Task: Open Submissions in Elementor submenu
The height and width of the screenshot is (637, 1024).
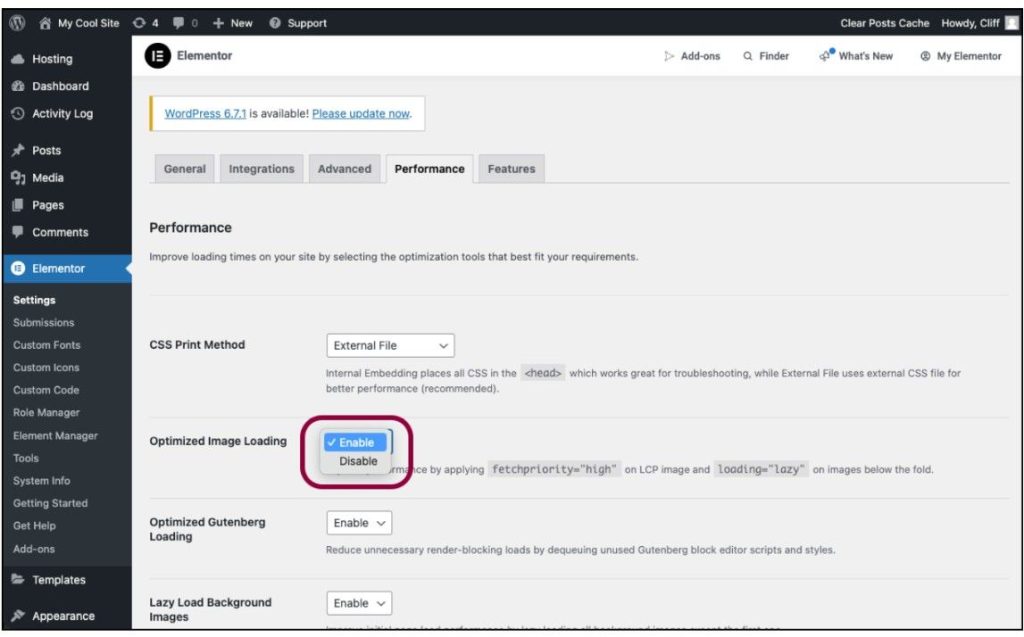Action: [44, 323]
